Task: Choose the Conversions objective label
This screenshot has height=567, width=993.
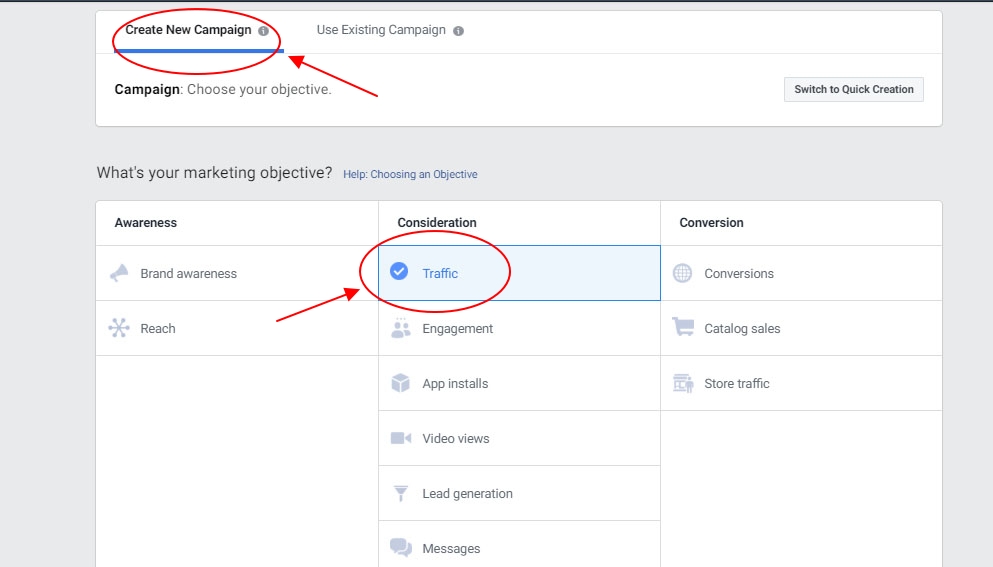Action: (x=739, y=273)
